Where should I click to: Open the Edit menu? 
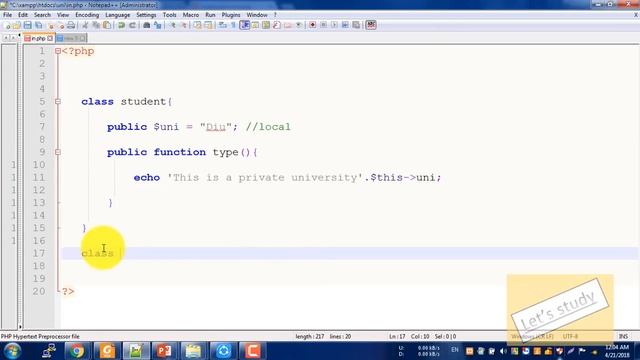(x=23, y=15)
